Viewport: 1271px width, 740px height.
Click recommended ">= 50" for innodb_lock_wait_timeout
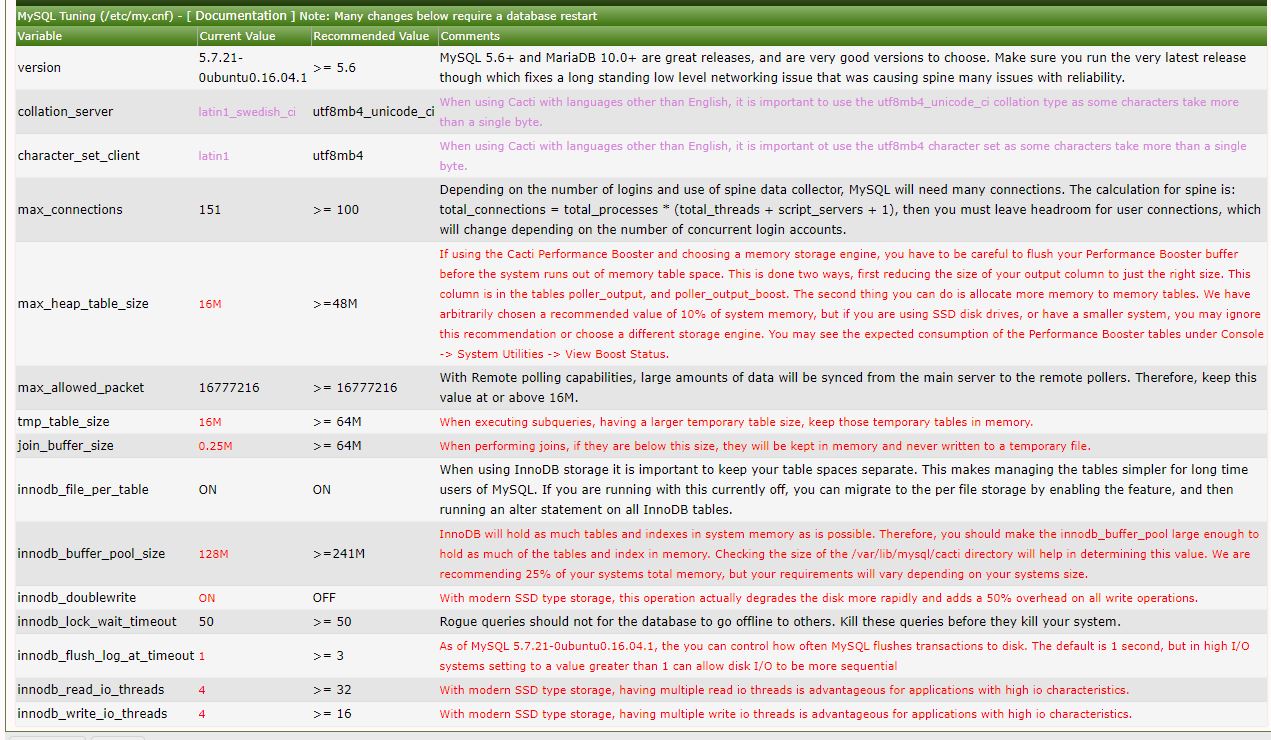tap(332, 622)
